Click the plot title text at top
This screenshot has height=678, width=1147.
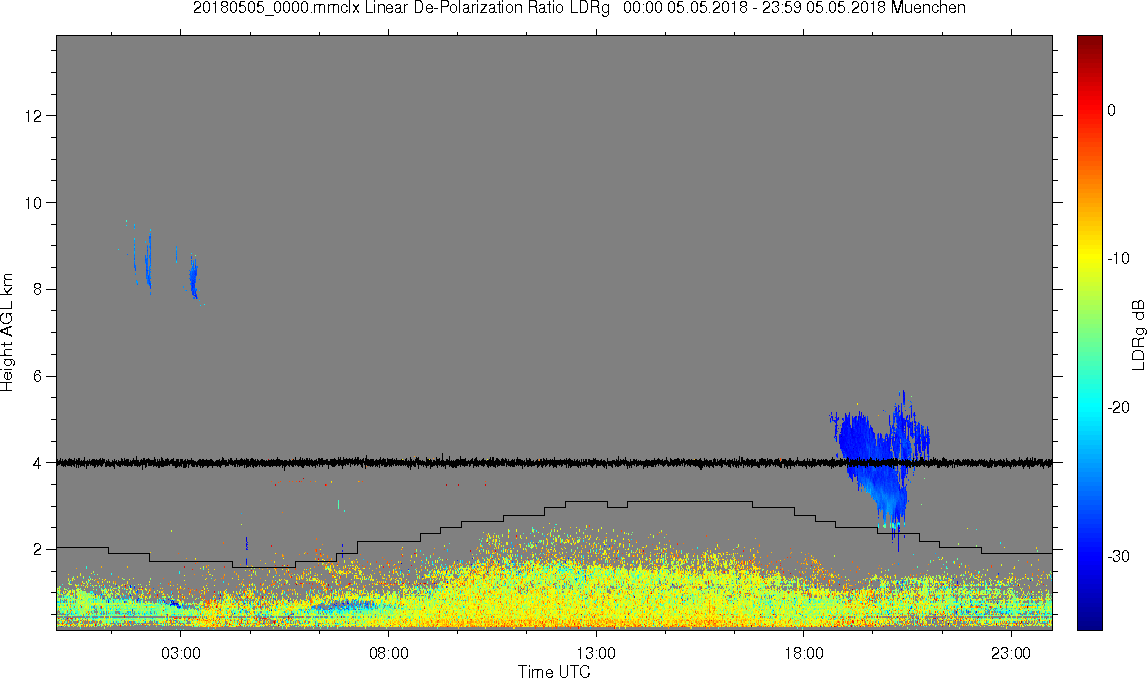pos(579,8)
